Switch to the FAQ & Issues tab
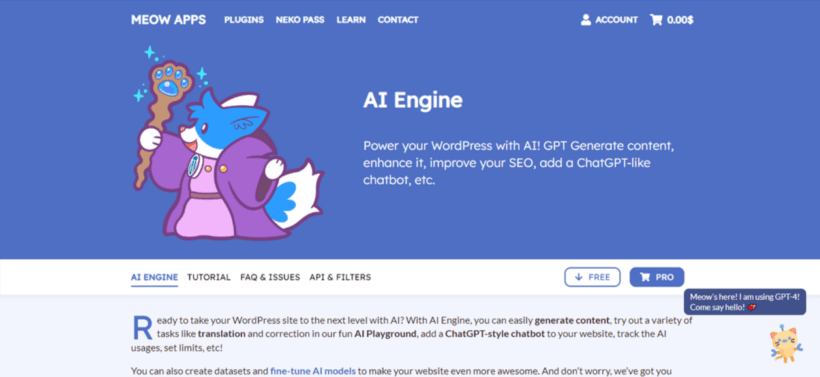 coord(270,277)
